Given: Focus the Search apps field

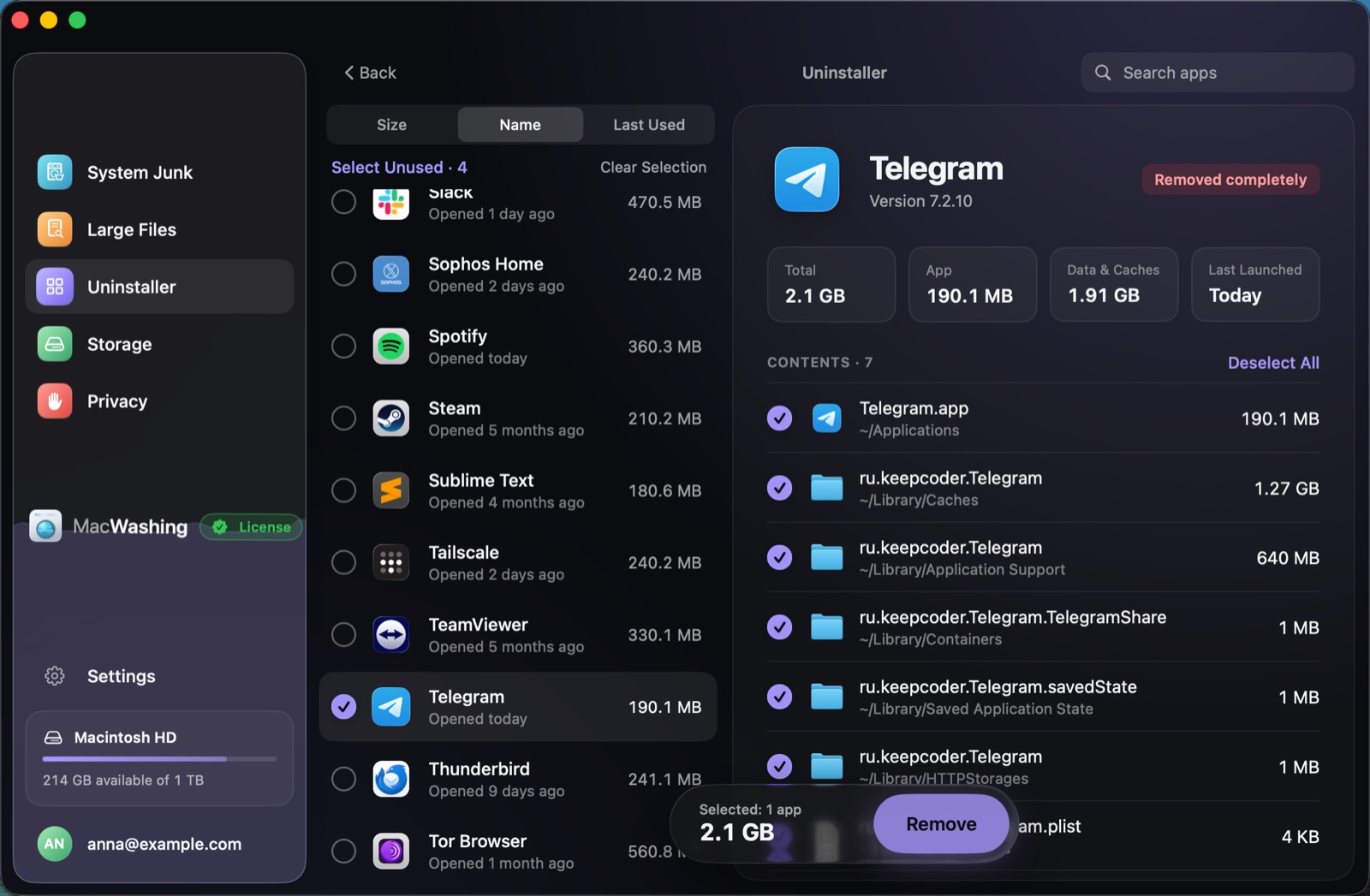Looking at the screenshot, I should point(1217,73).
